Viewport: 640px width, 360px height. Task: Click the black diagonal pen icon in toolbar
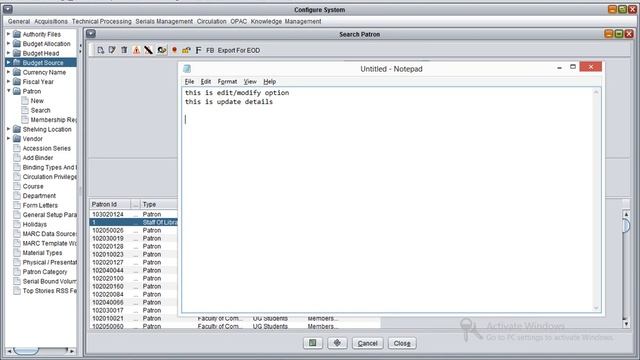tap(149, 50)
